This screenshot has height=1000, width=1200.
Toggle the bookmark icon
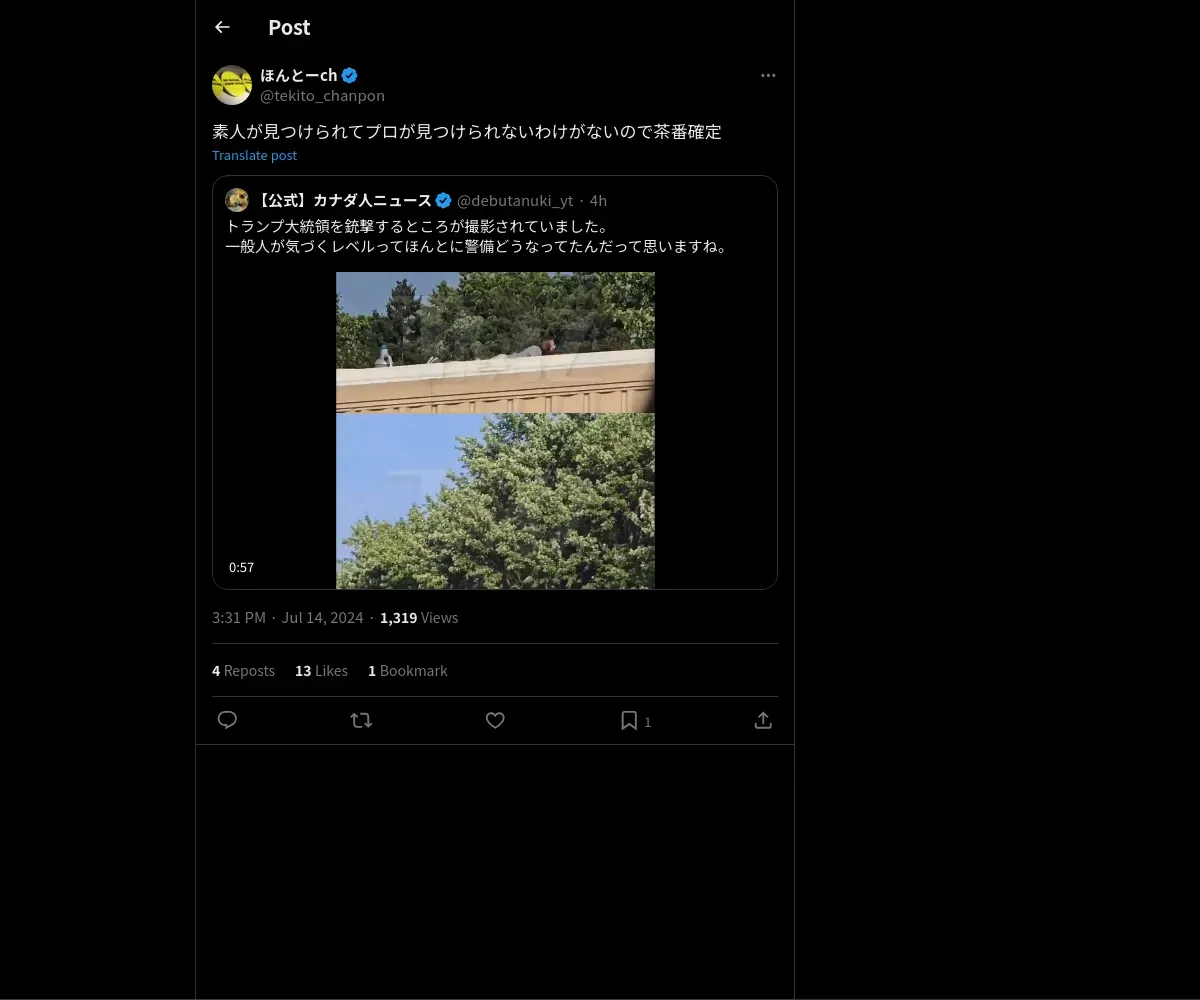630,720
